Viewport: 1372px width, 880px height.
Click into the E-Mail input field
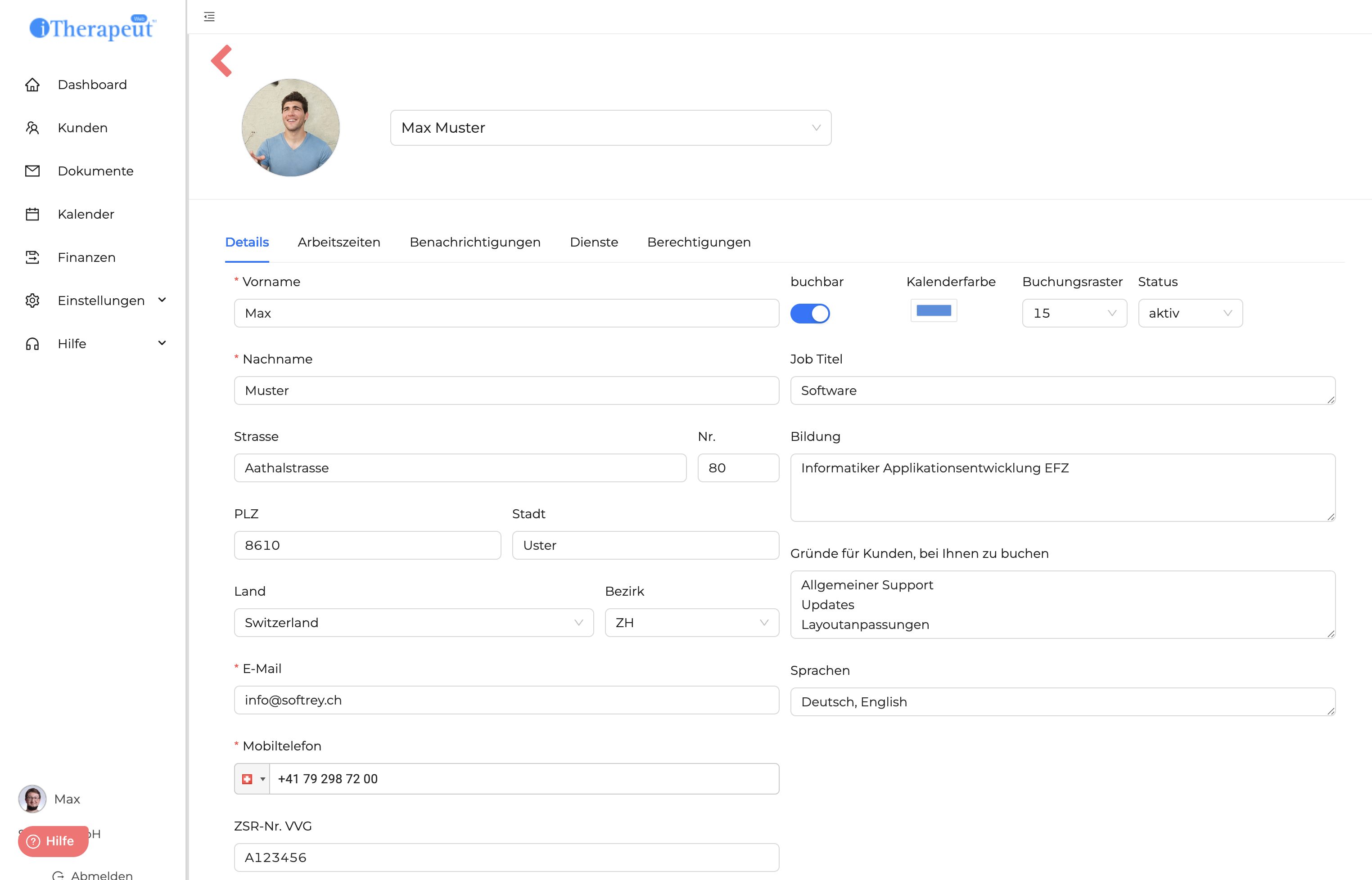tap(506, 700)
